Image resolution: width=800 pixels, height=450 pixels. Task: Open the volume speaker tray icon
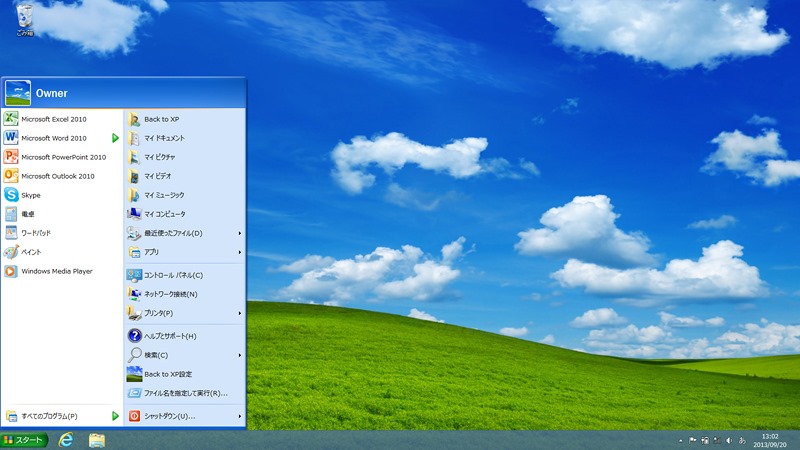click(x=729, y=440)
